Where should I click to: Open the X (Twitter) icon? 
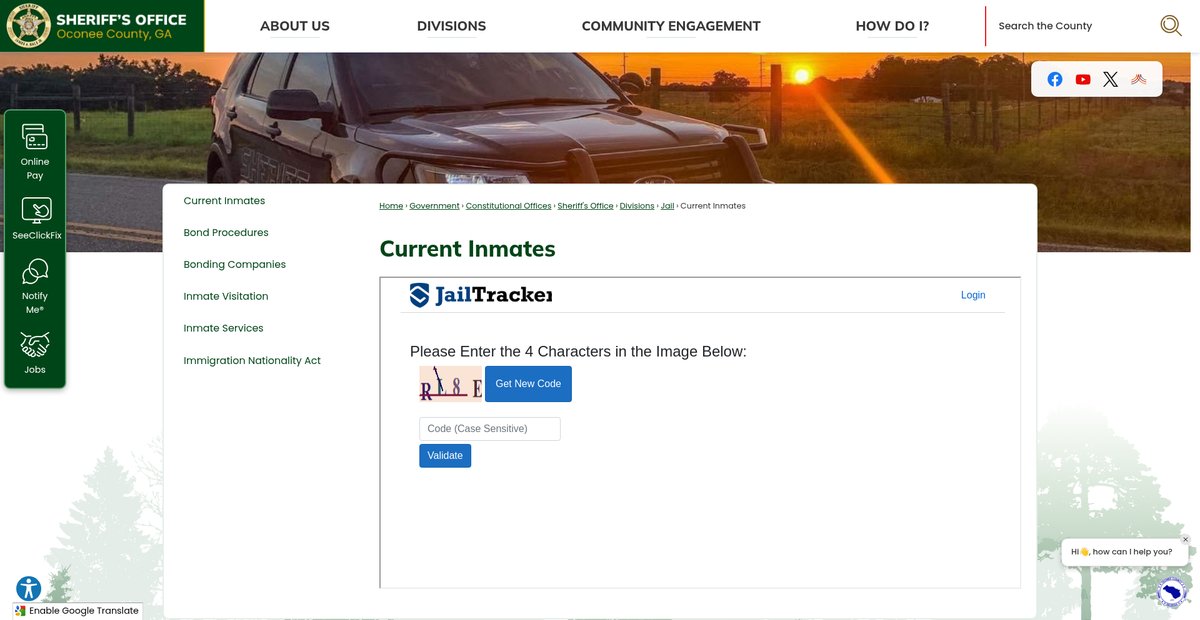(x=1110, y=79)
